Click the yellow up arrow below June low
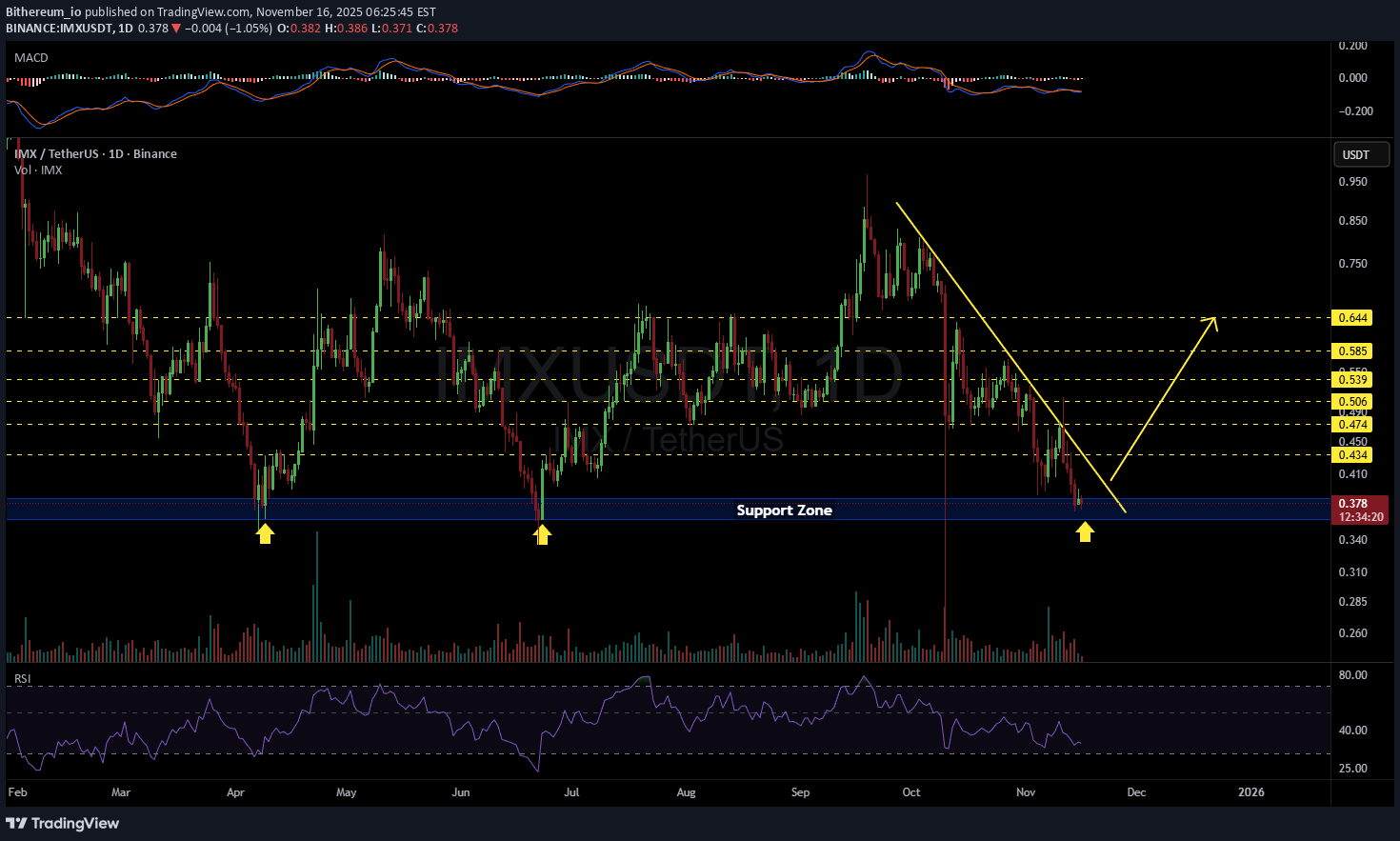This screenshot has height=841, width=1400. (x=542, y=535)
